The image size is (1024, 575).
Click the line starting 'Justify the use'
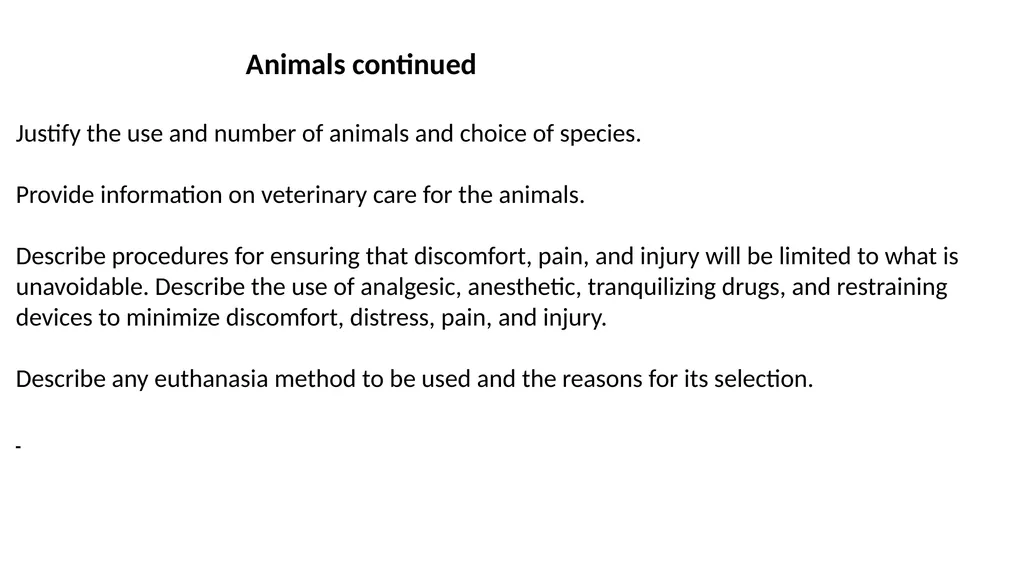(x=328, y=134)
